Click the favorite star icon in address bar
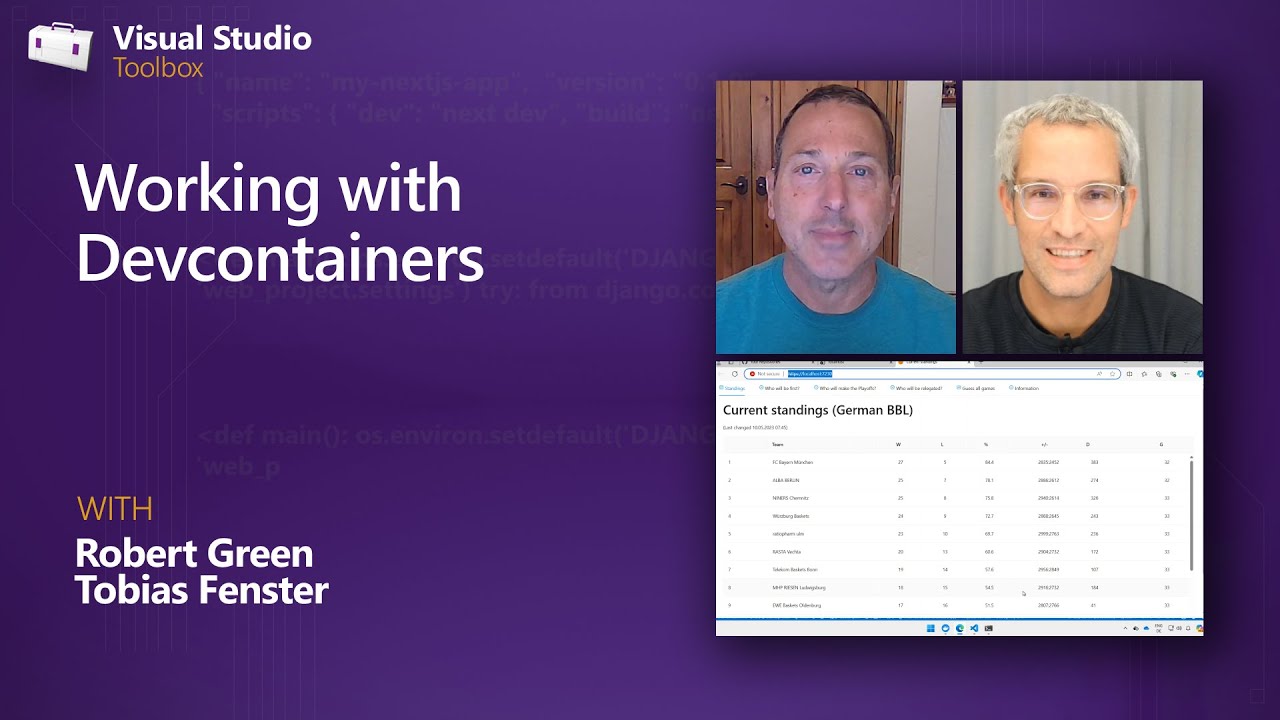The height and width of the screenshot is (720, 1280). (1112, 374)
